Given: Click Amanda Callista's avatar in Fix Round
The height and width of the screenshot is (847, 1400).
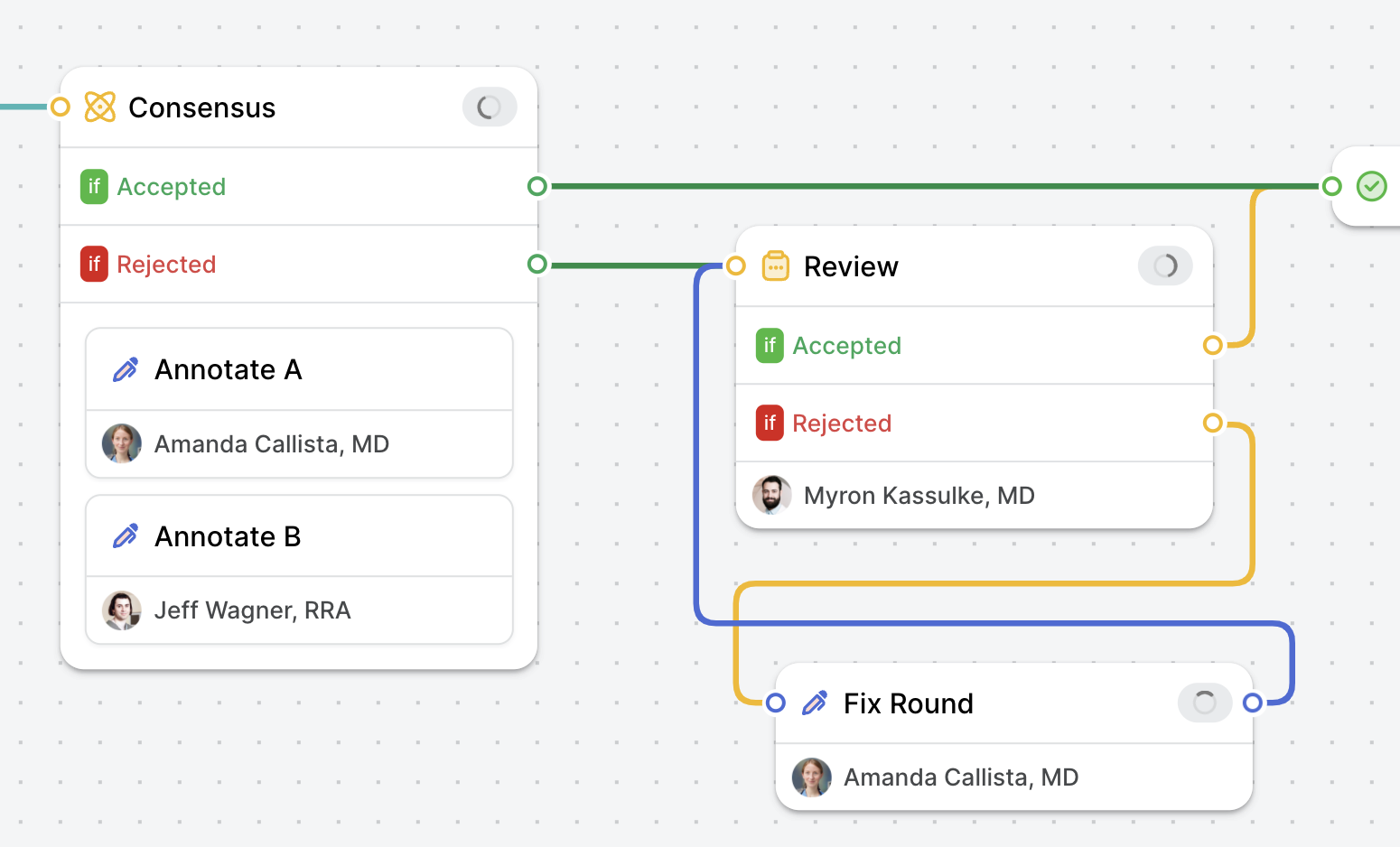Looking at the screenshot, I should (x=811, y=777).
